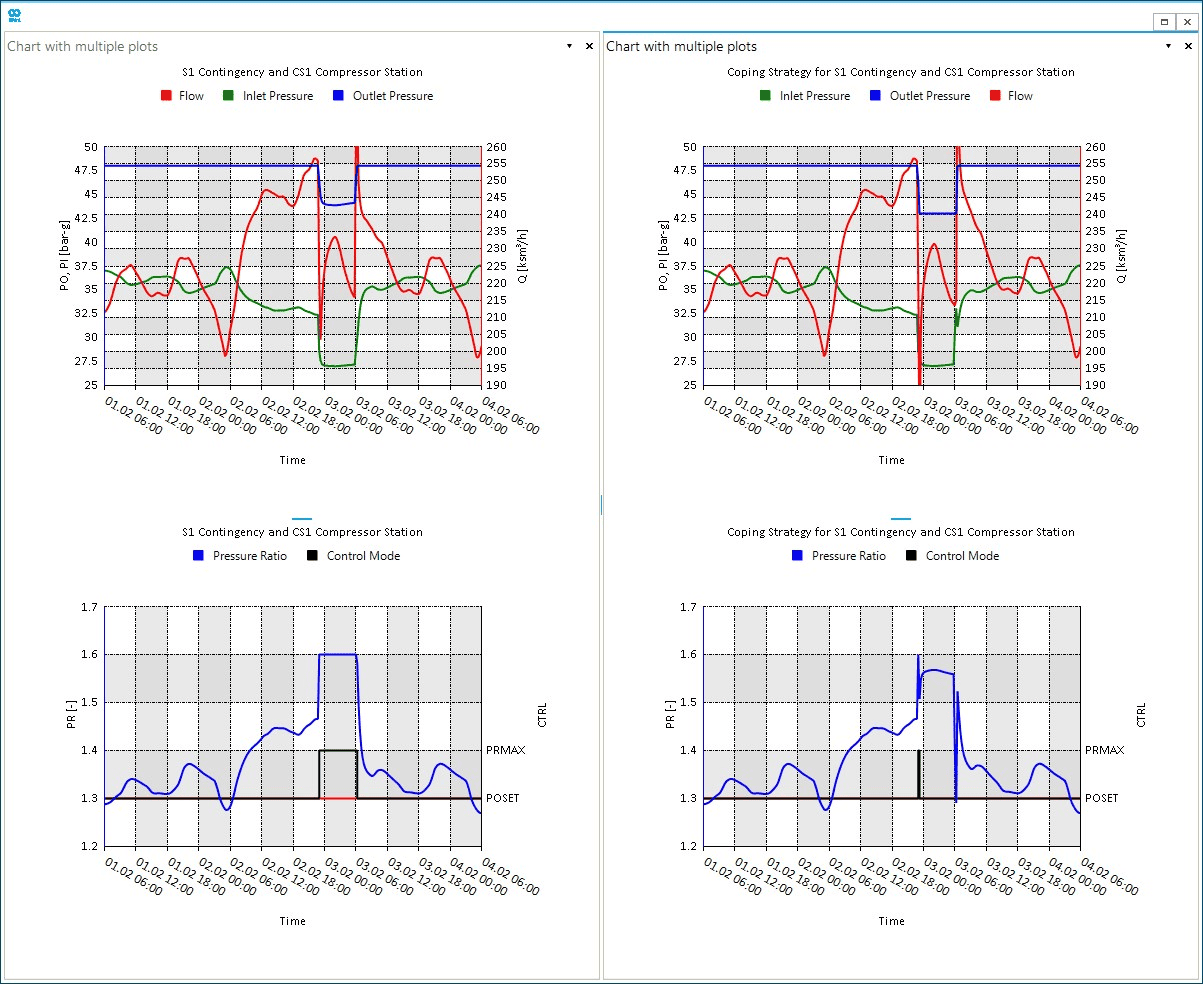Click blue Outlet Pressure swatch in Coping Strategy chart
The image size is (1203, 984).
(876, 96)
